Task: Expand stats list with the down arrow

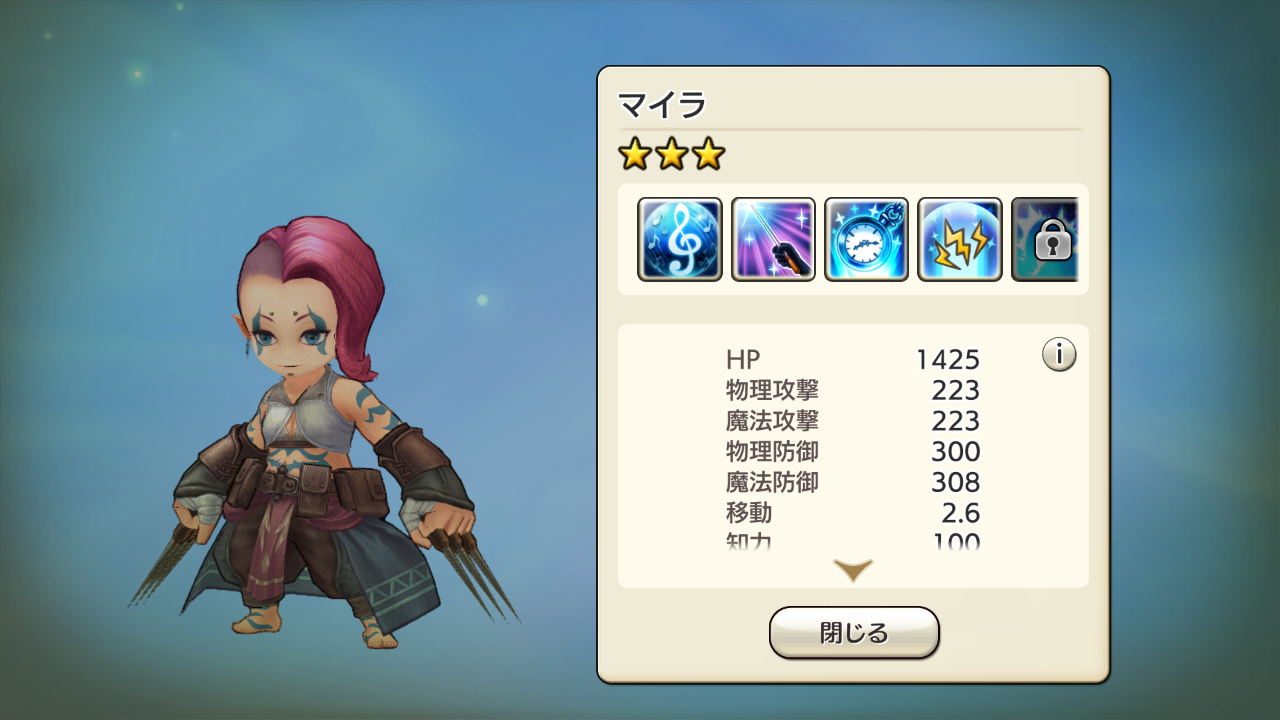Action: [853, 571]
